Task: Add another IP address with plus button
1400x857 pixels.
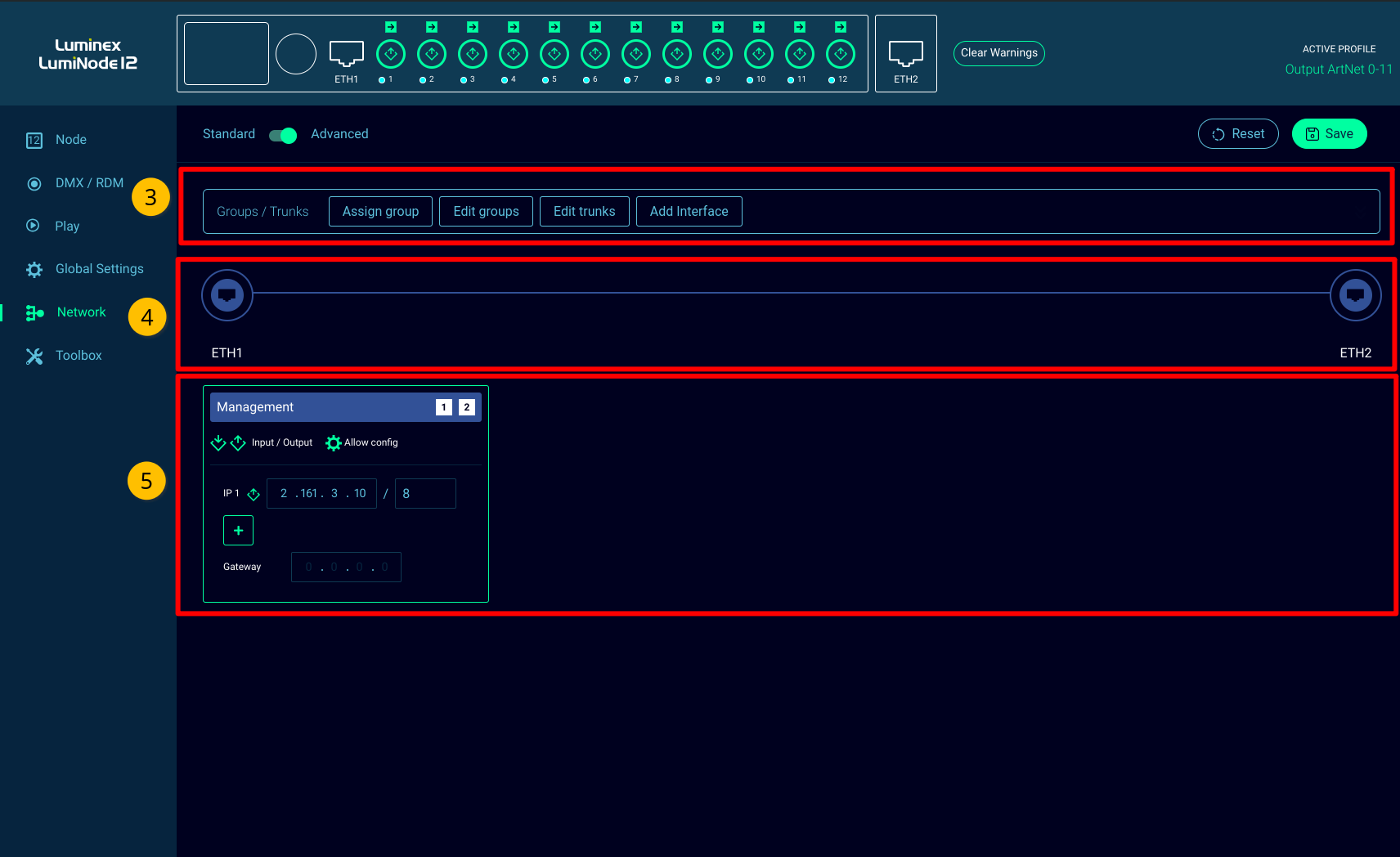Action: 238,531
